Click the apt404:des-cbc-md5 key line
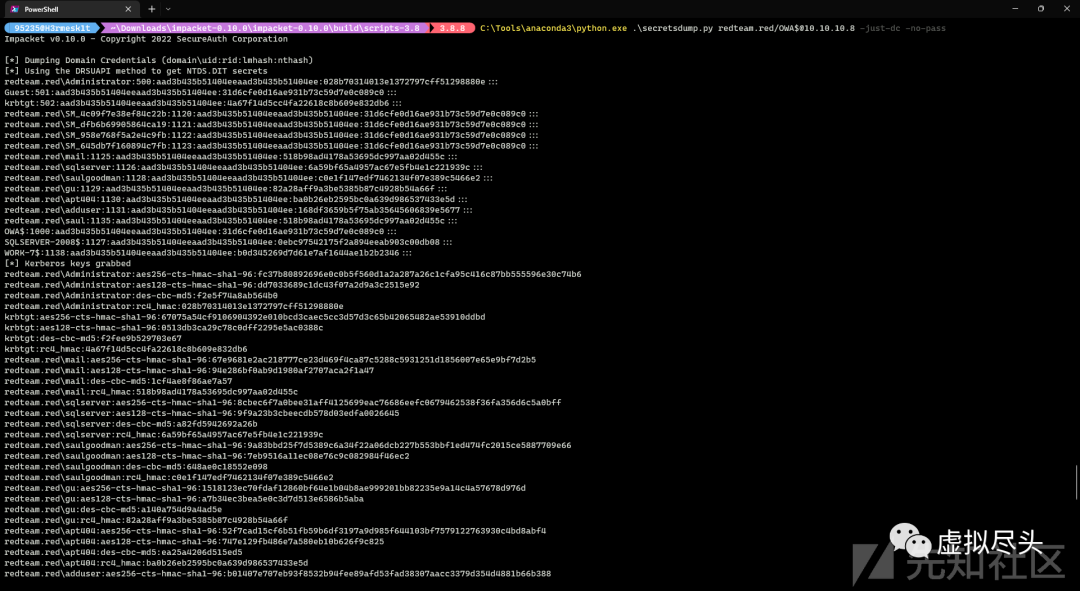The height and width of the screenshot is (591, 1080). pos(123,552)
